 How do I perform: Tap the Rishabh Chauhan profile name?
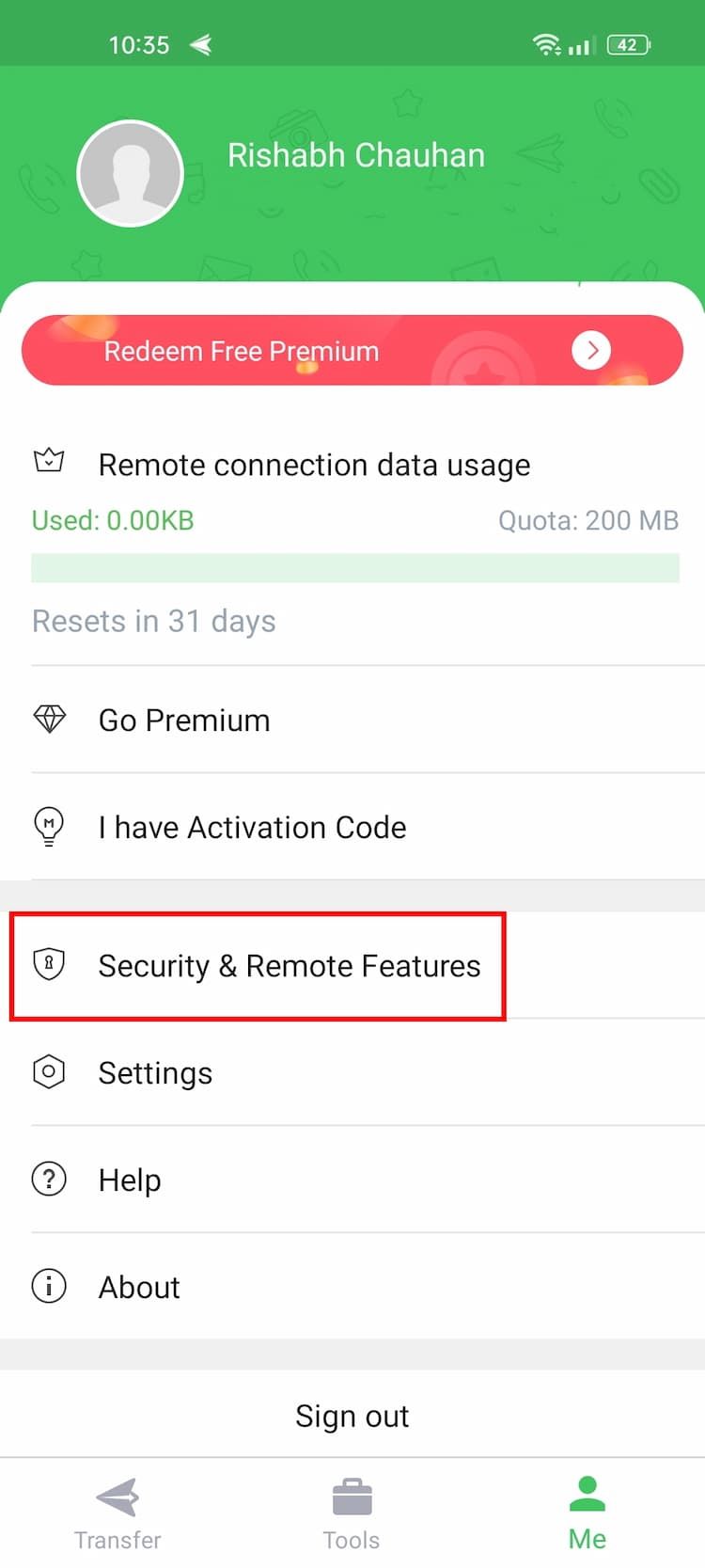coord(356,155)
